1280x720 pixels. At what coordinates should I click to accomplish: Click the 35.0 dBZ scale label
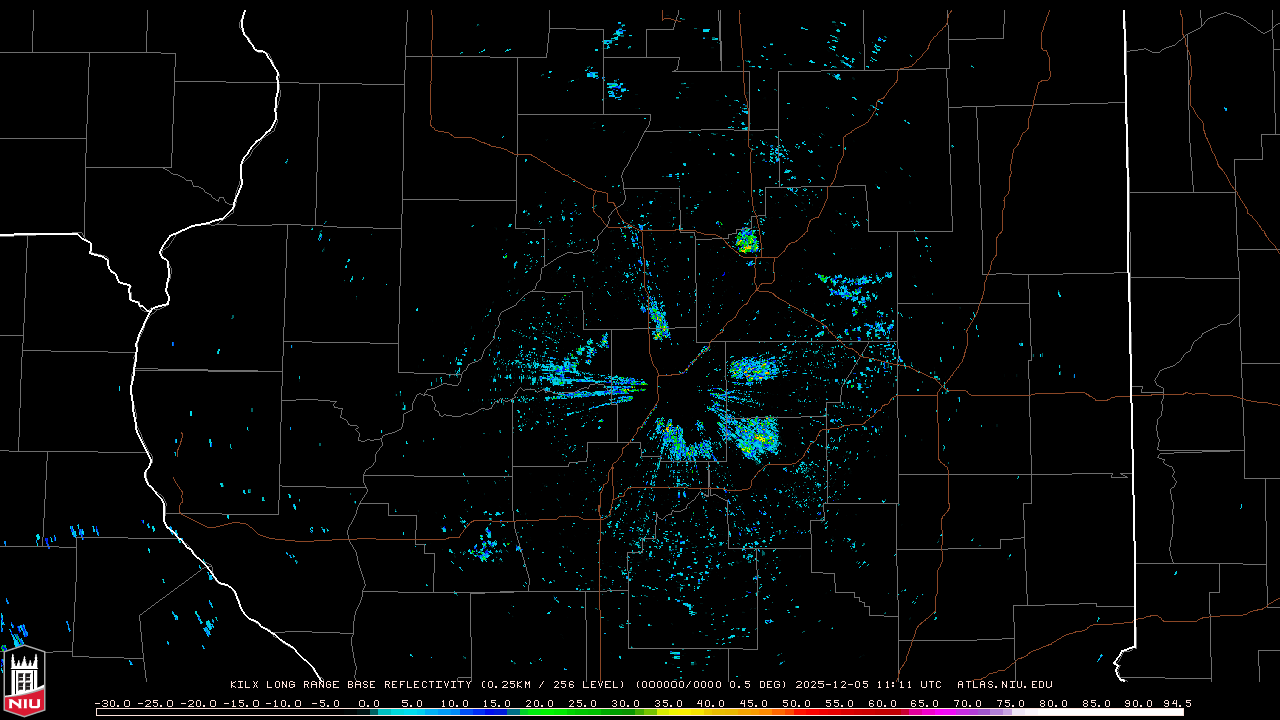coord(668,704)
